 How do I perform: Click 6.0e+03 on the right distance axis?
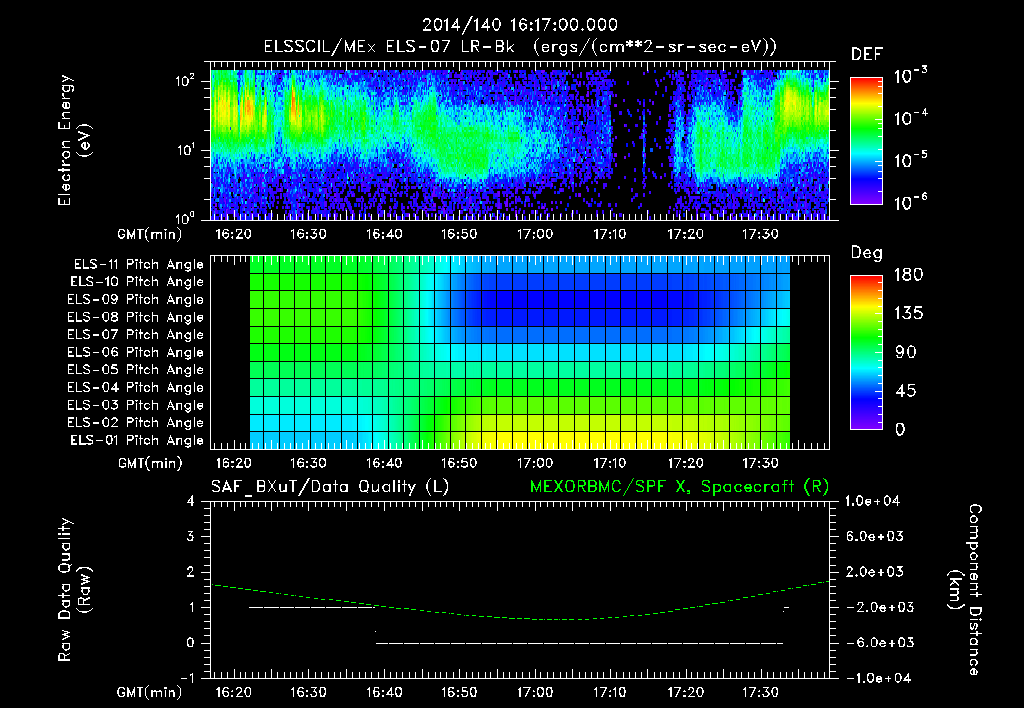(x=876, y=536)
